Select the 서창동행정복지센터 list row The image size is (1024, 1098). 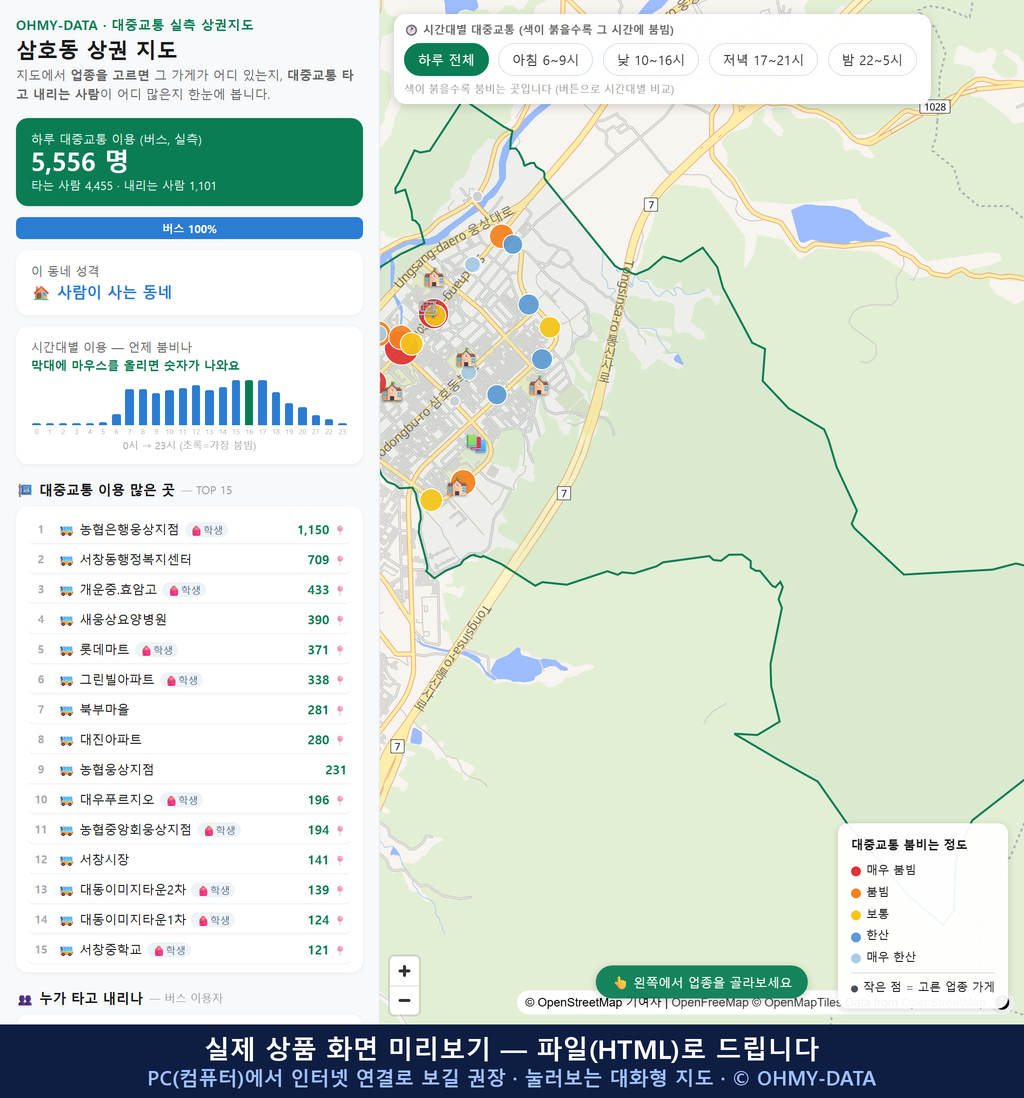click(189, 560)
